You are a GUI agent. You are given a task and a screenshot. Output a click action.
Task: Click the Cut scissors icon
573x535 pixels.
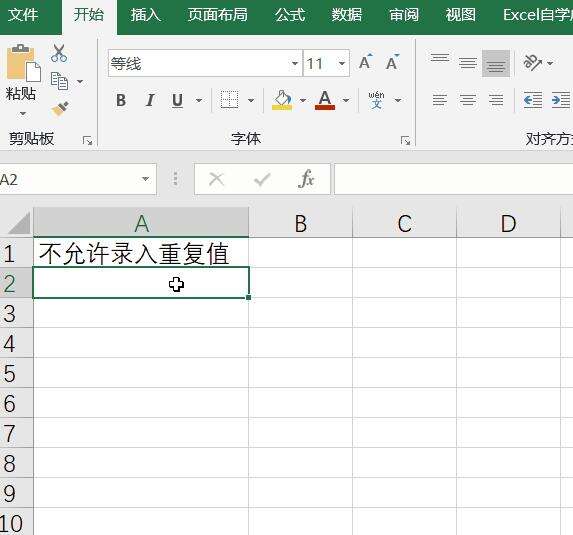coord(59,53)
